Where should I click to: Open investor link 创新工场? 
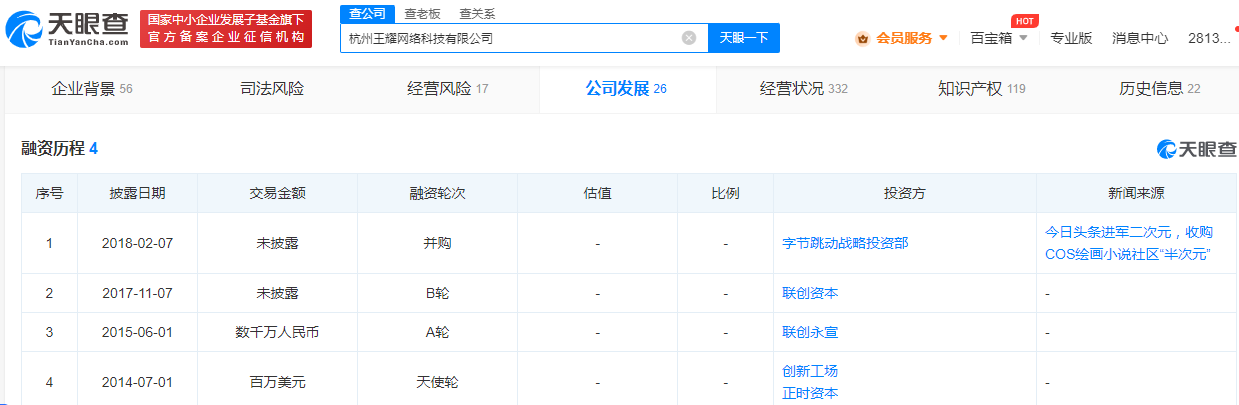(810, 371)
